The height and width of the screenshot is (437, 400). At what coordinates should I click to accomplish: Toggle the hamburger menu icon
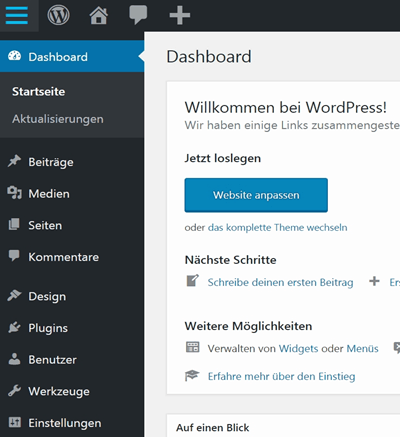click(x=17, y=15)
